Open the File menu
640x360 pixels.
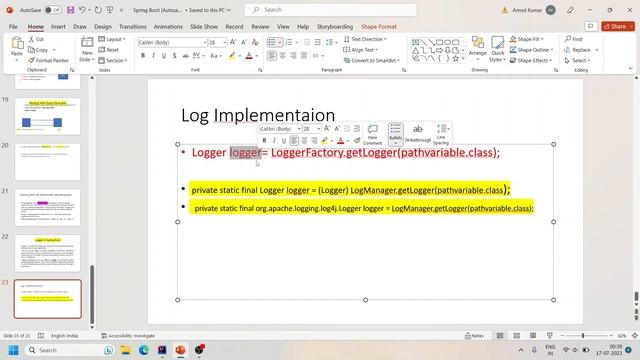coord(13,27)
